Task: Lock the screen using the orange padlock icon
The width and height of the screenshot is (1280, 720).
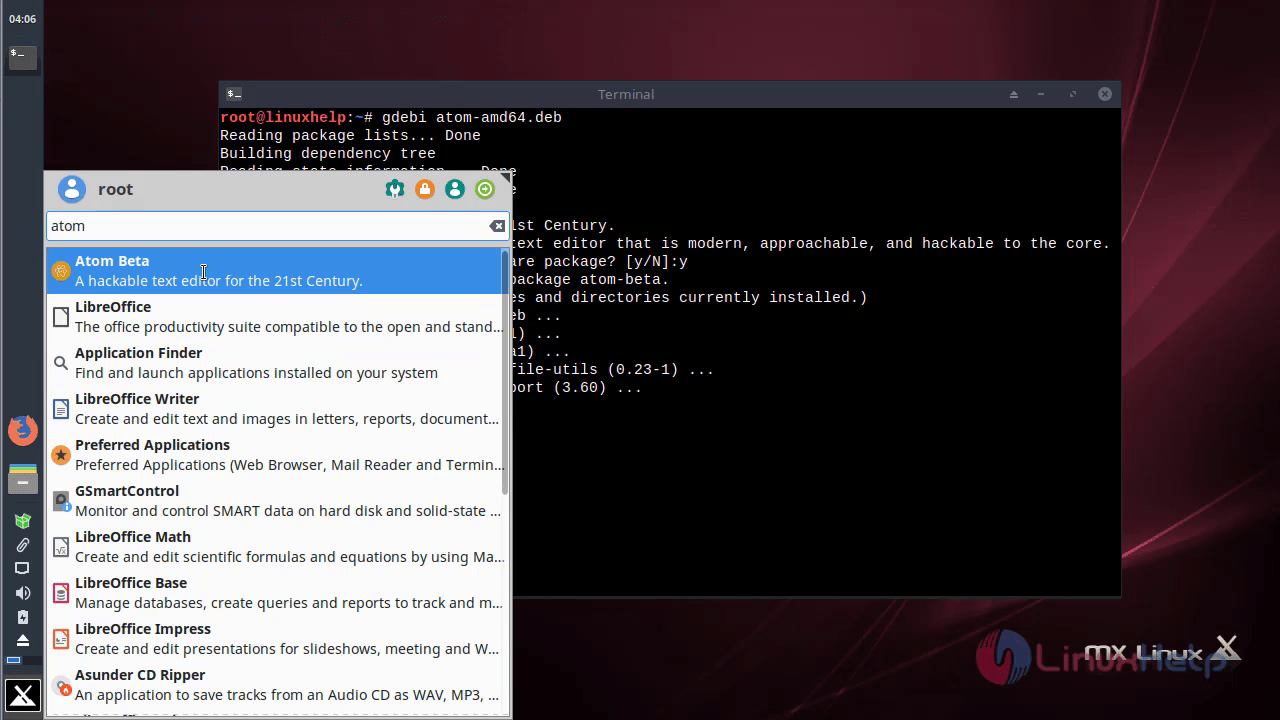Action: pyautogui.click(x=425, y=189)
